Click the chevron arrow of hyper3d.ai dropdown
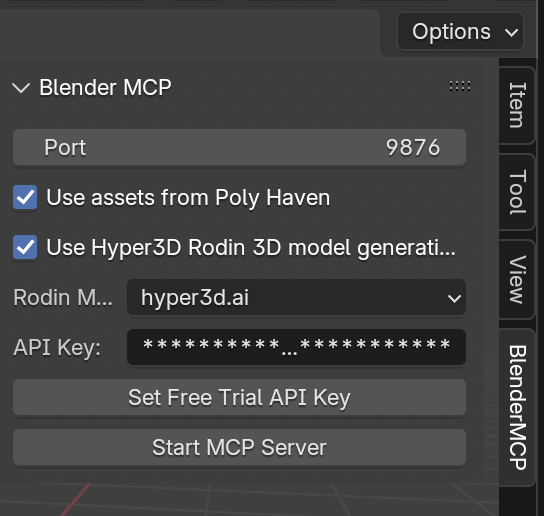The image size is (544, 516). click(454, 298)
